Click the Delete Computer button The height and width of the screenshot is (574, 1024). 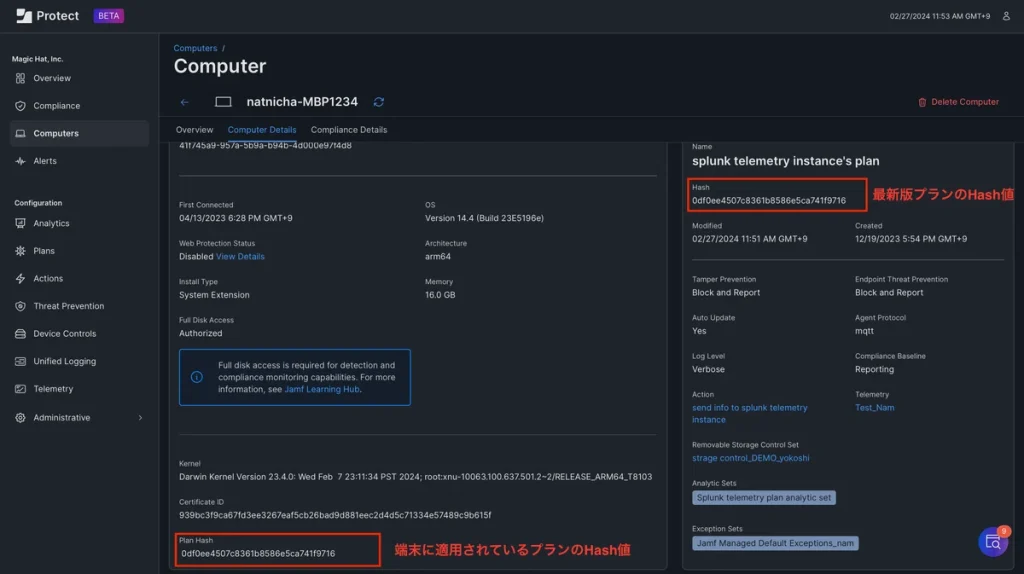tap(958, 102)
